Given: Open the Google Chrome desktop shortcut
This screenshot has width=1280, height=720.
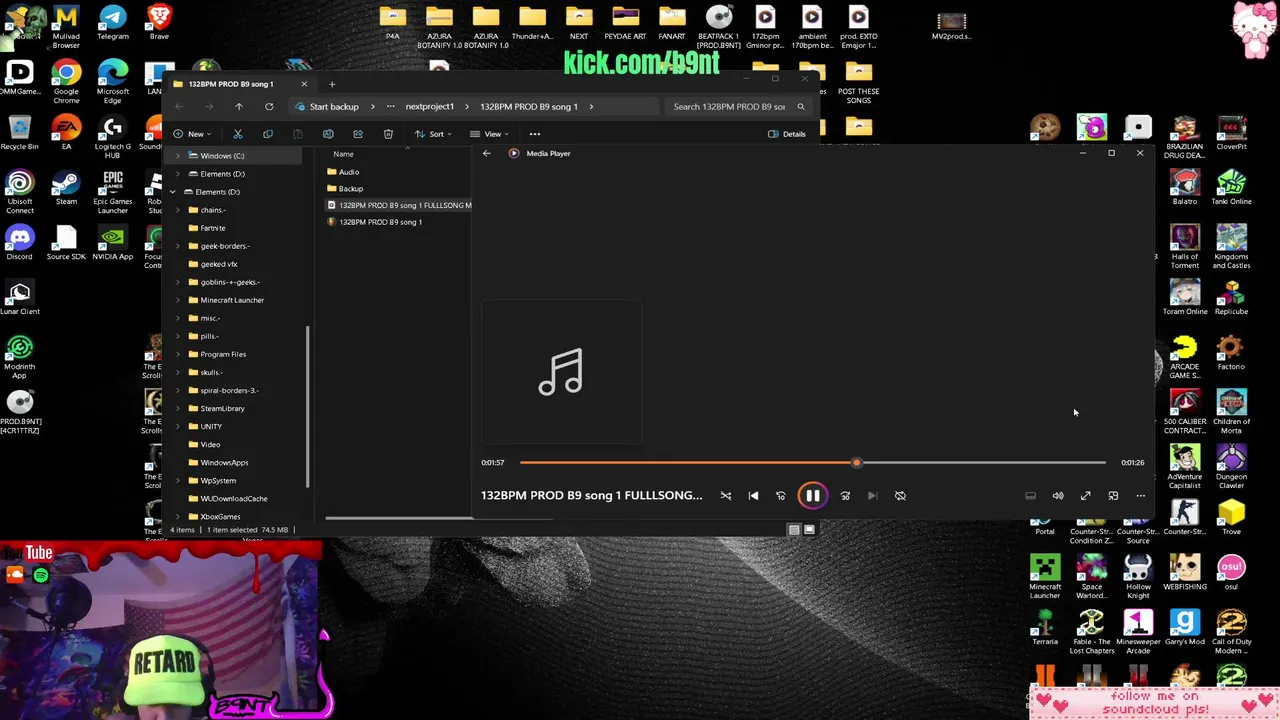Looking at the screenshot, I should (66, 82).
